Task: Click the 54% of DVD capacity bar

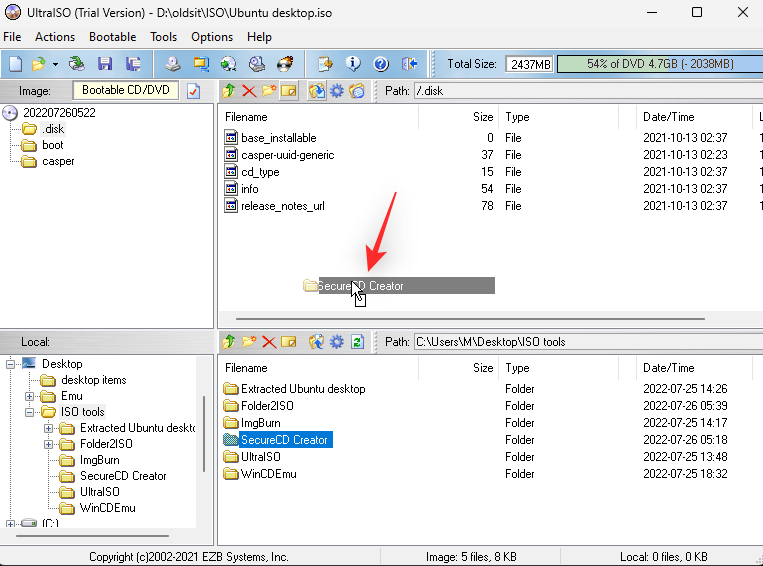Action: point(660,64)
